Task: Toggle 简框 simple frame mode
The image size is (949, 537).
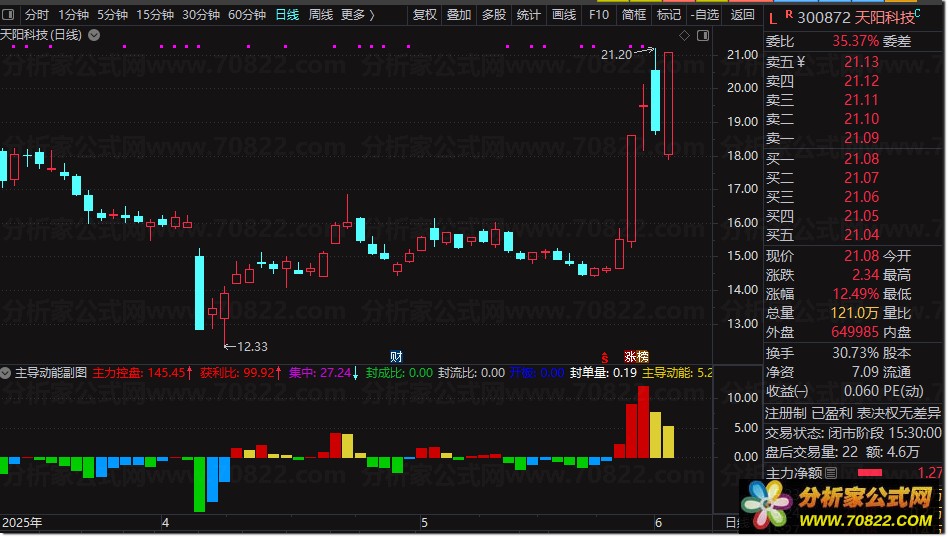Action: [634, 15]
